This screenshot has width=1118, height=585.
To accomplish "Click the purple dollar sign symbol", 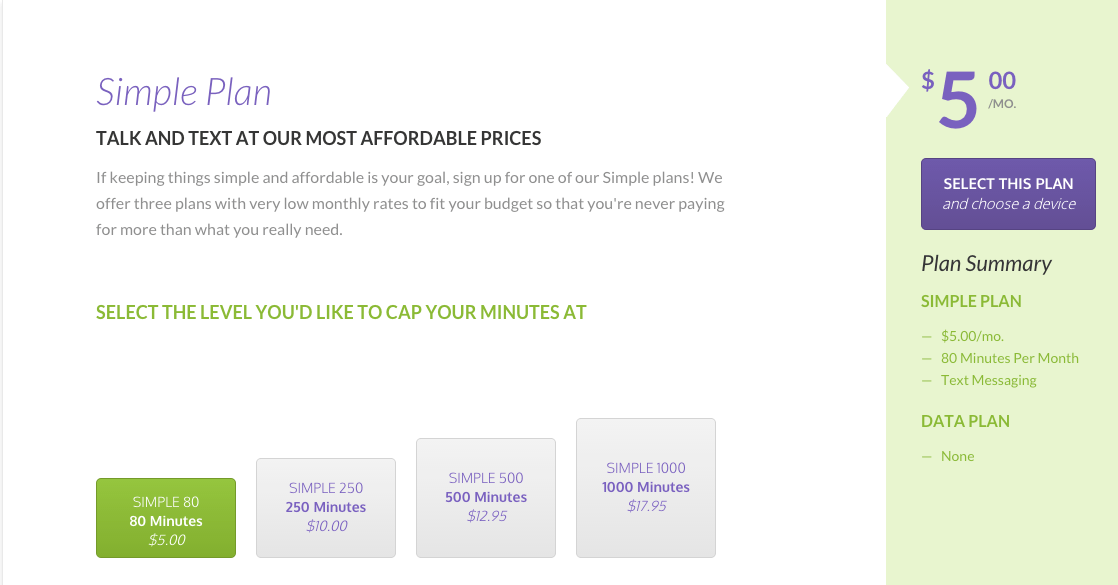I will click(x=928, y=80).
